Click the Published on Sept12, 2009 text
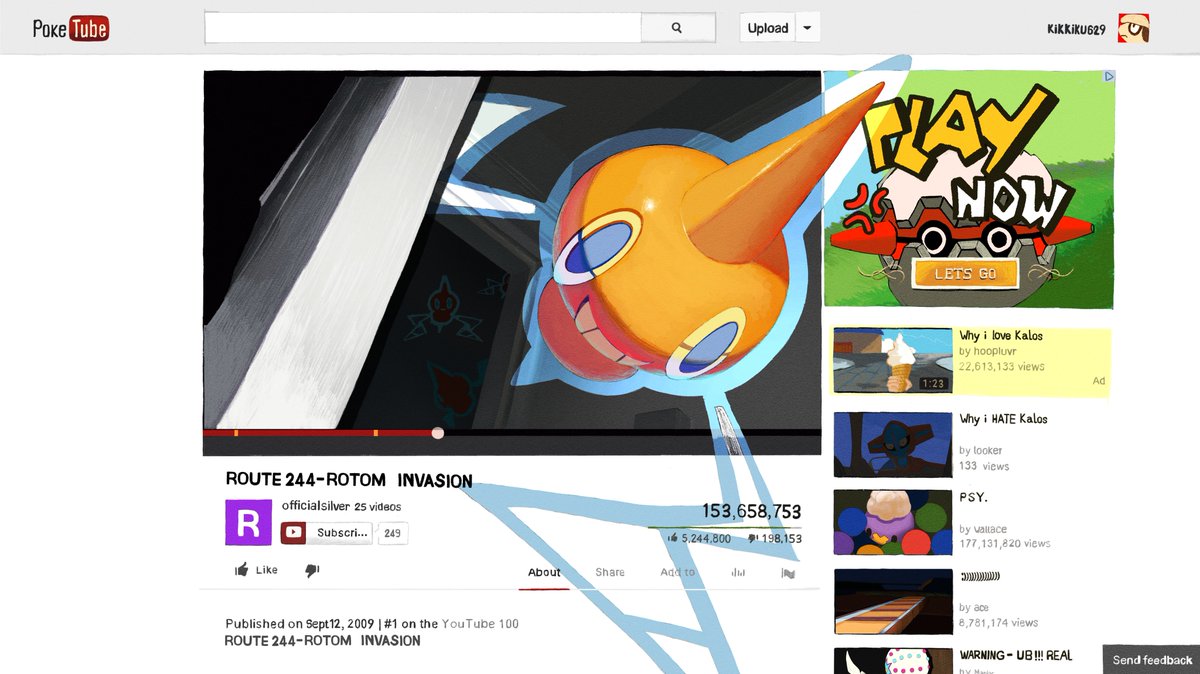This screenshot has height=674, width=1200. (x=300, y=624)
